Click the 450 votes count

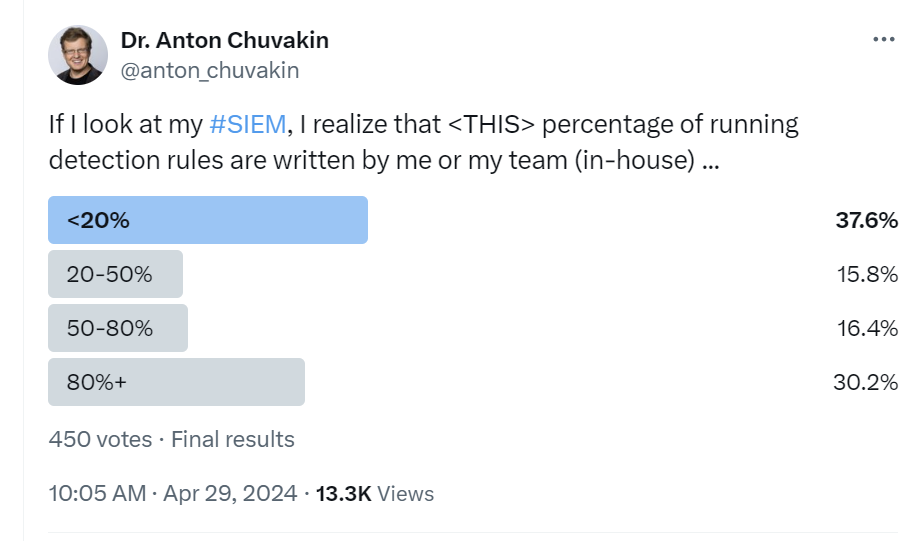[100, 439]
